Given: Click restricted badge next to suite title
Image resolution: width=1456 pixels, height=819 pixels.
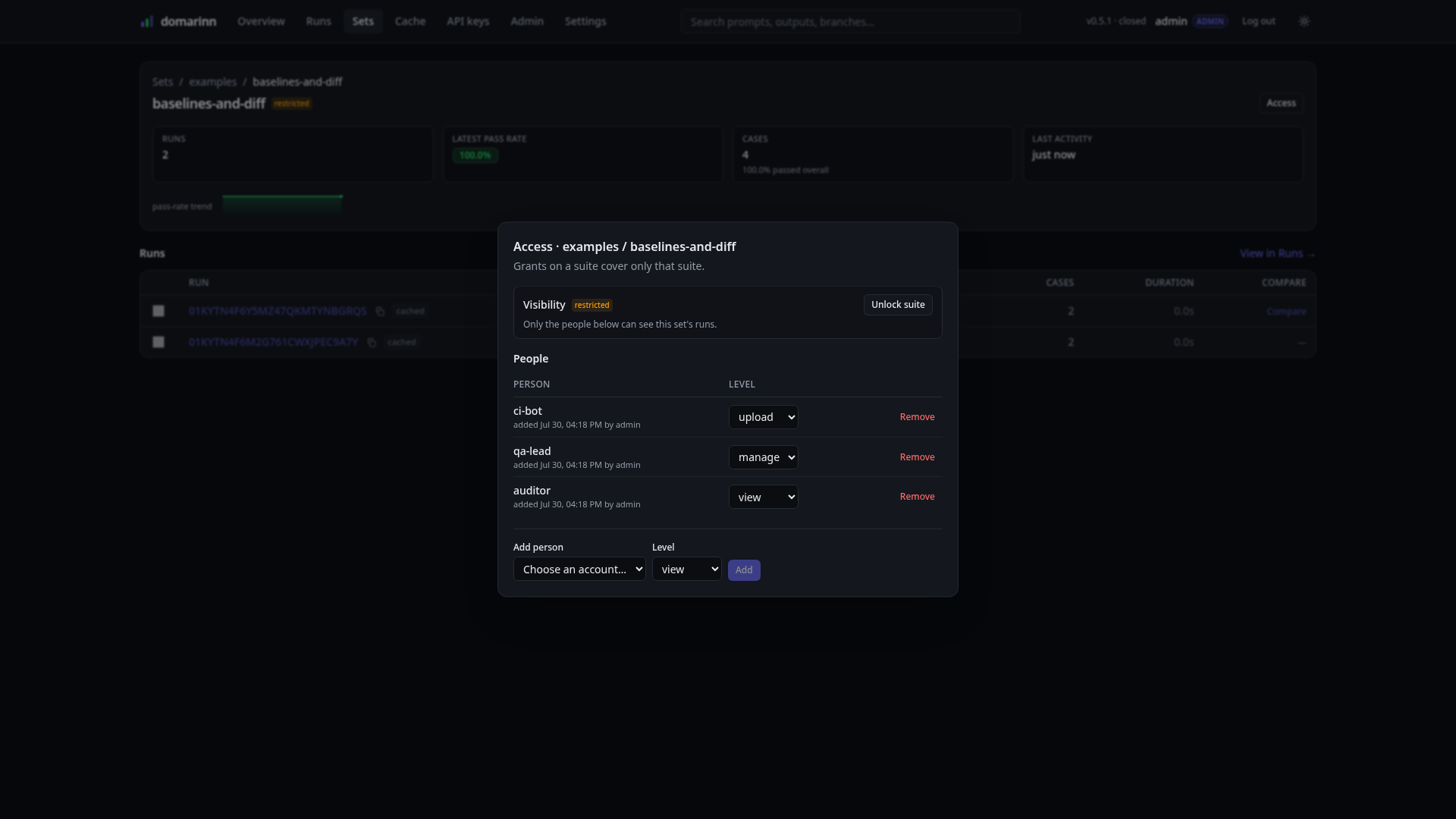Looking at the screenshot, I should click(x=291, y=103).
